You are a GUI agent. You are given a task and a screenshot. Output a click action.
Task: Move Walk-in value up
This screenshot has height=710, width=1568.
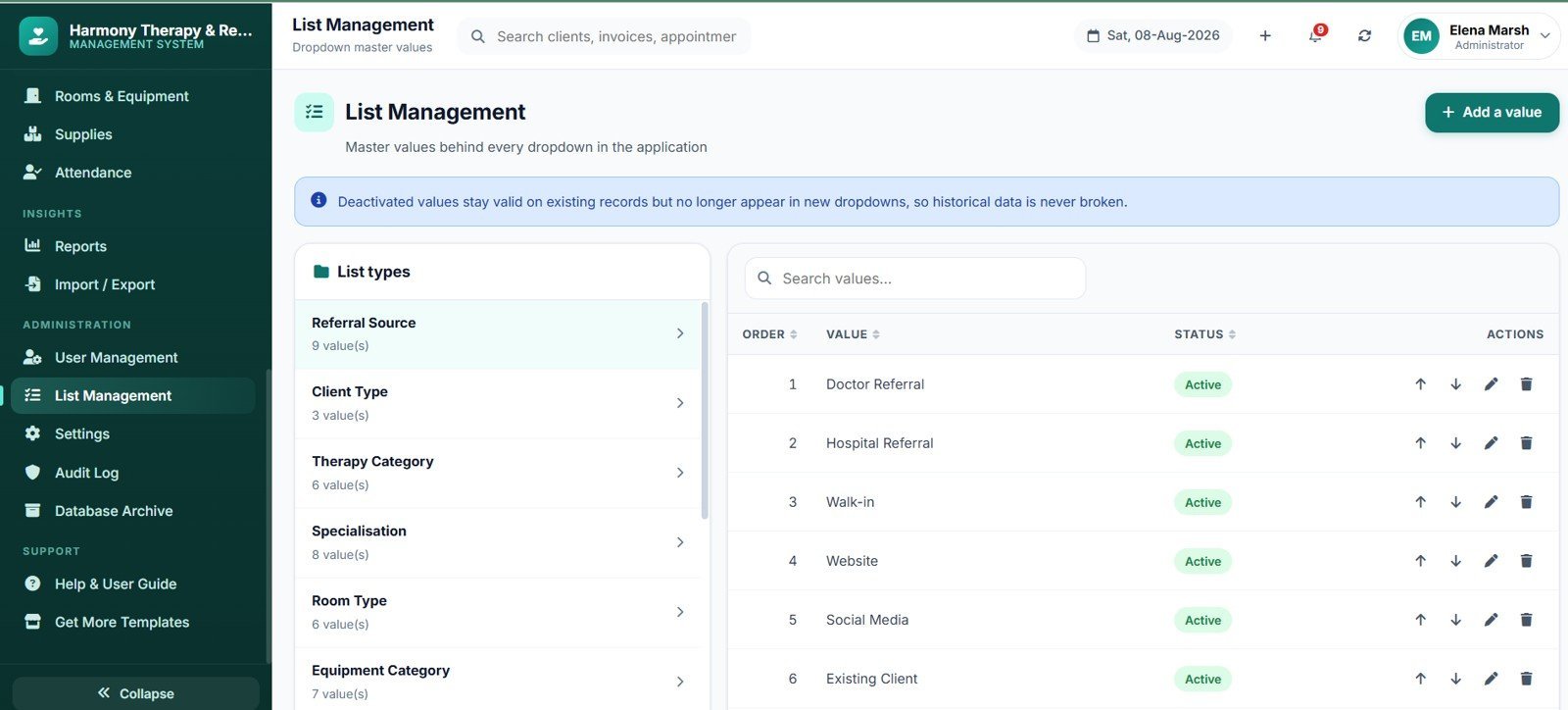click(x=1420, y=502)
